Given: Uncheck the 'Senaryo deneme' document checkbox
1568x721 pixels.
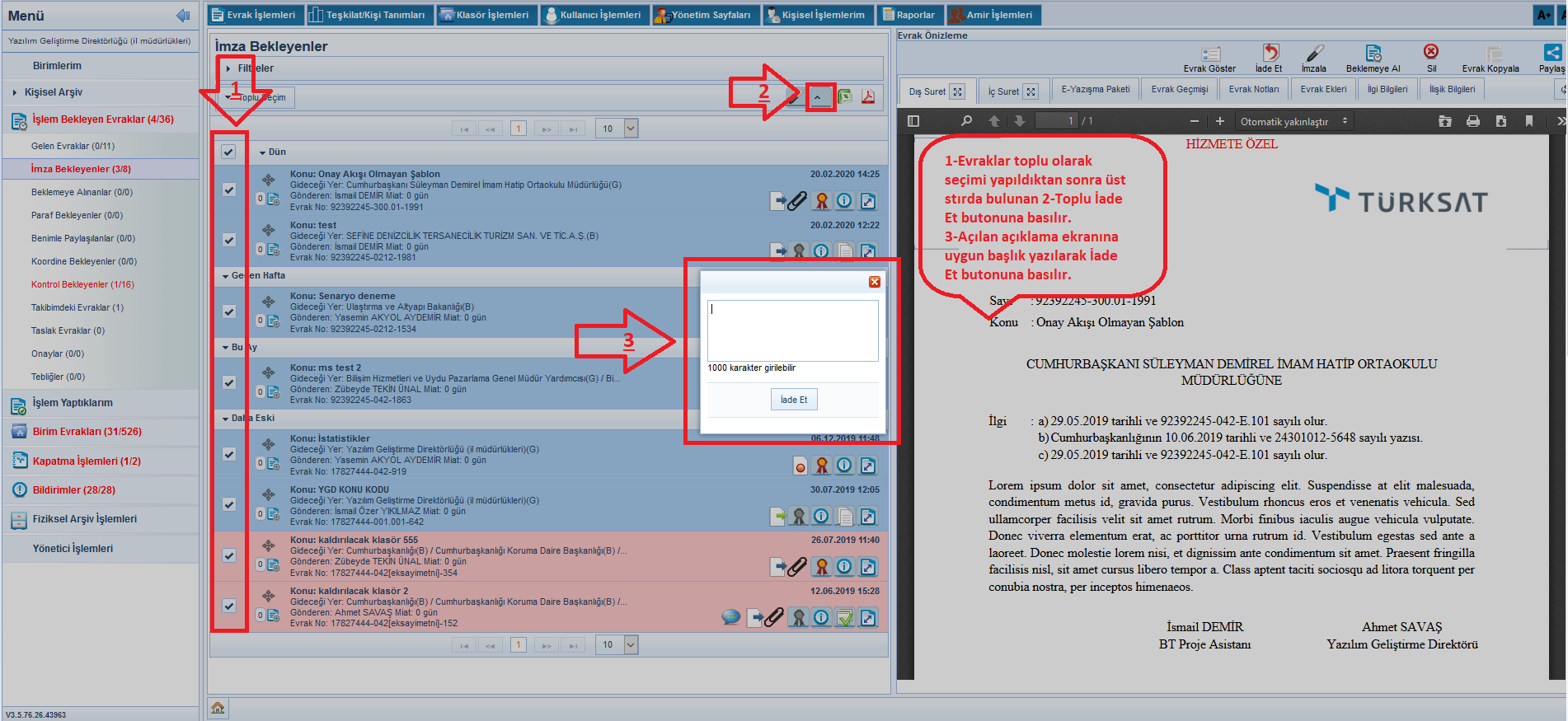Looking at the screenshot, I should point(228,311).
